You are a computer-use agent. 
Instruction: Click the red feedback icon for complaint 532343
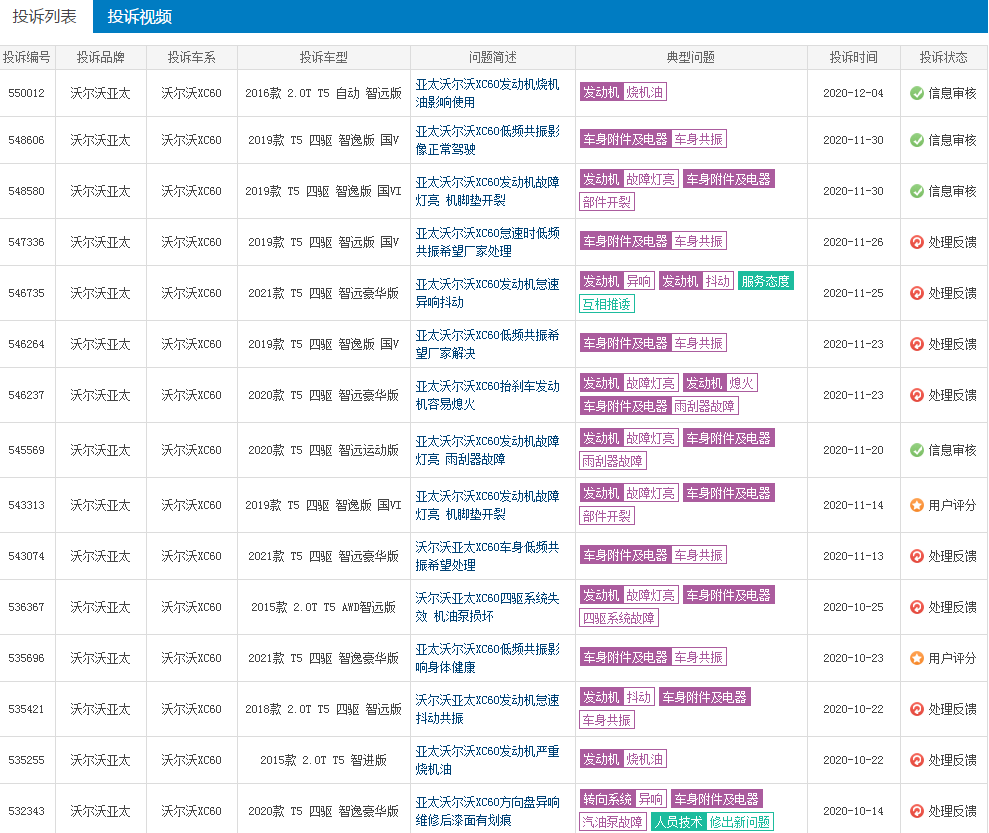(x=917, y=812)
